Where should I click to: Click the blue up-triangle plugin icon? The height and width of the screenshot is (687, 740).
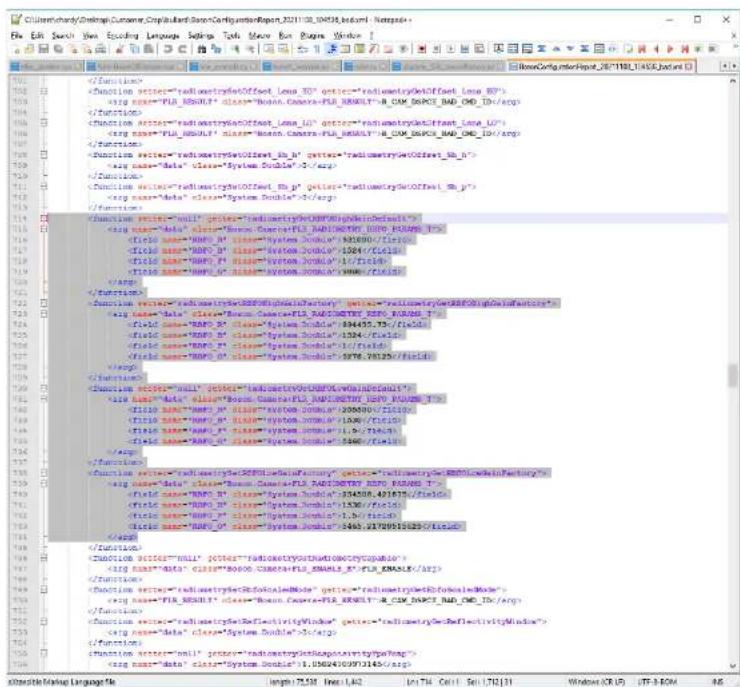[556, 49]
